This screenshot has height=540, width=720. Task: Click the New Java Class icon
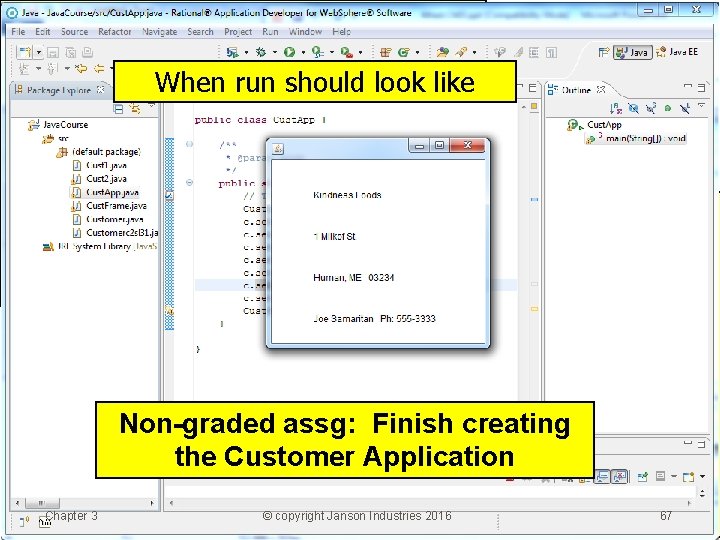pos(404,52)
